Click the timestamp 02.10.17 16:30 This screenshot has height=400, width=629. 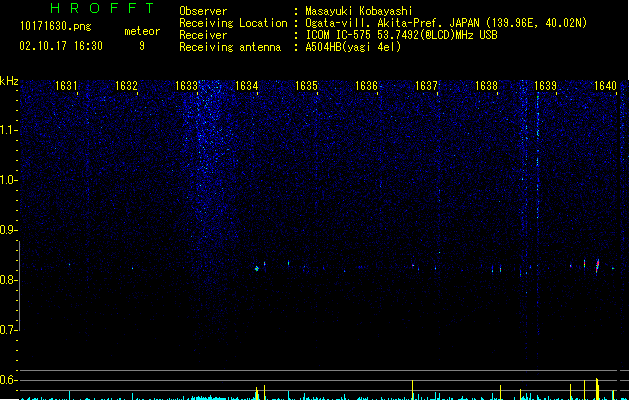[61, 46]
